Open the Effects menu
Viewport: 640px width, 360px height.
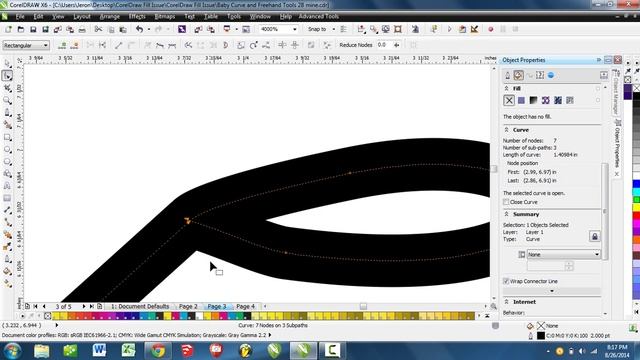coord(137,17)
